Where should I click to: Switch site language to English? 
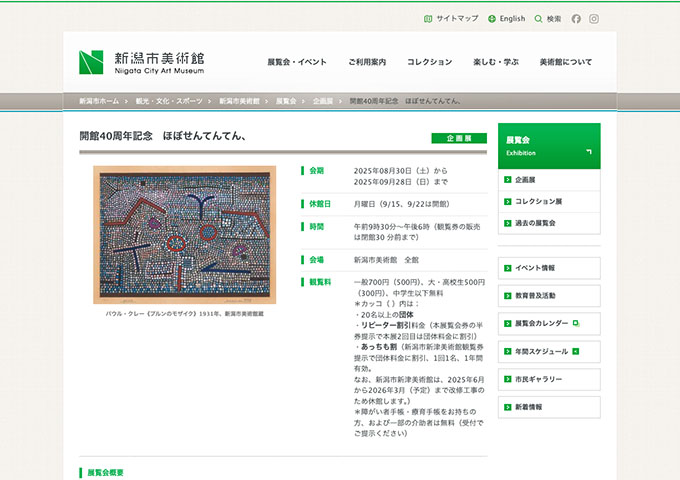pyautogui.click(x=507, y=19)
